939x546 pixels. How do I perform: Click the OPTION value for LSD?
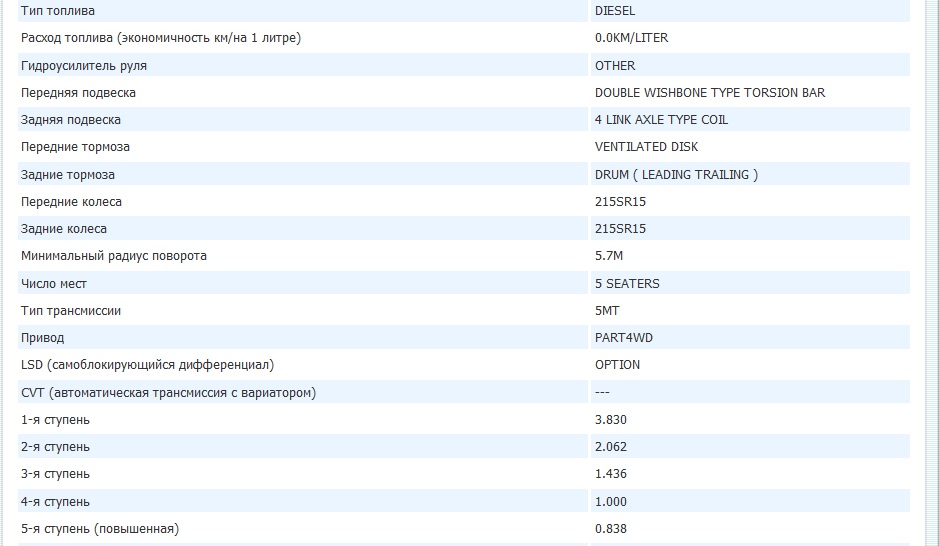tap(617, 365)
